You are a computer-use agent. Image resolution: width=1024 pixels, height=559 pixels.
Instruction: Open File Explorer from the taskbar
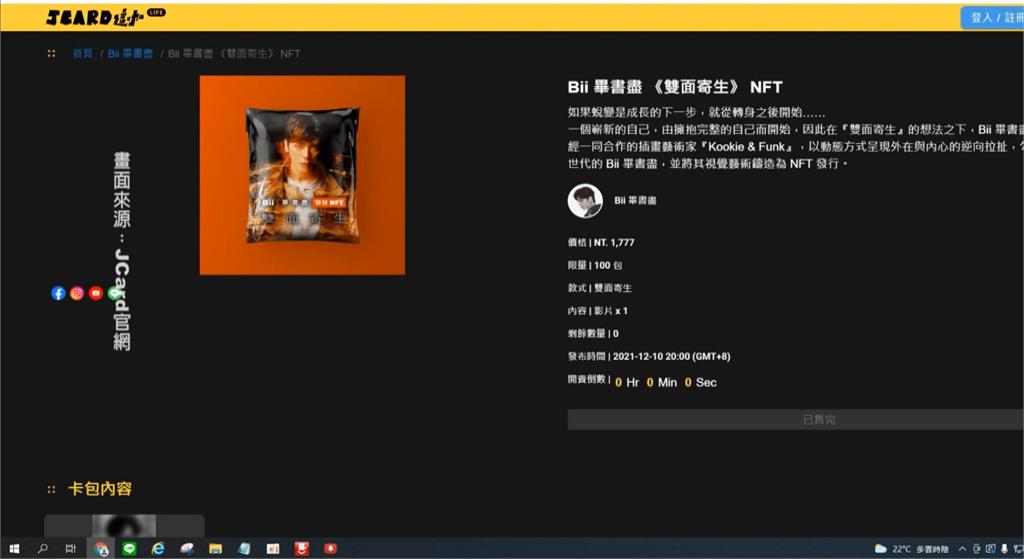pyautogui.click(x=216, y=549)
